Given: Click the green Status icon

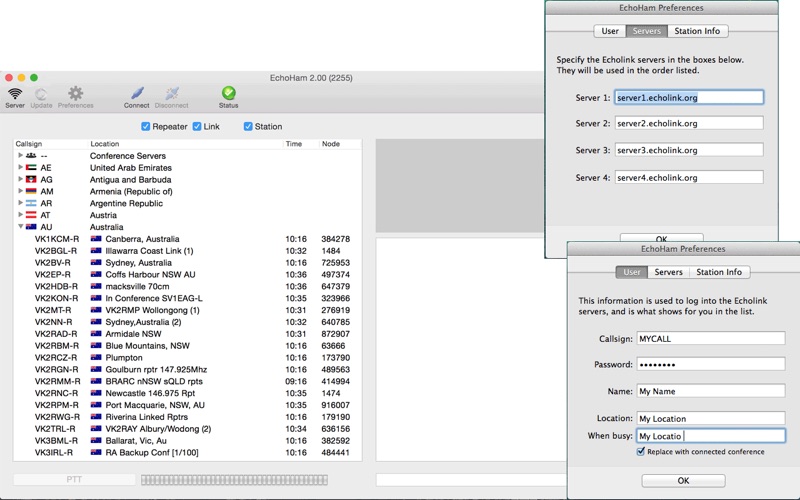Looking at the screenshot, I should 229,93.
